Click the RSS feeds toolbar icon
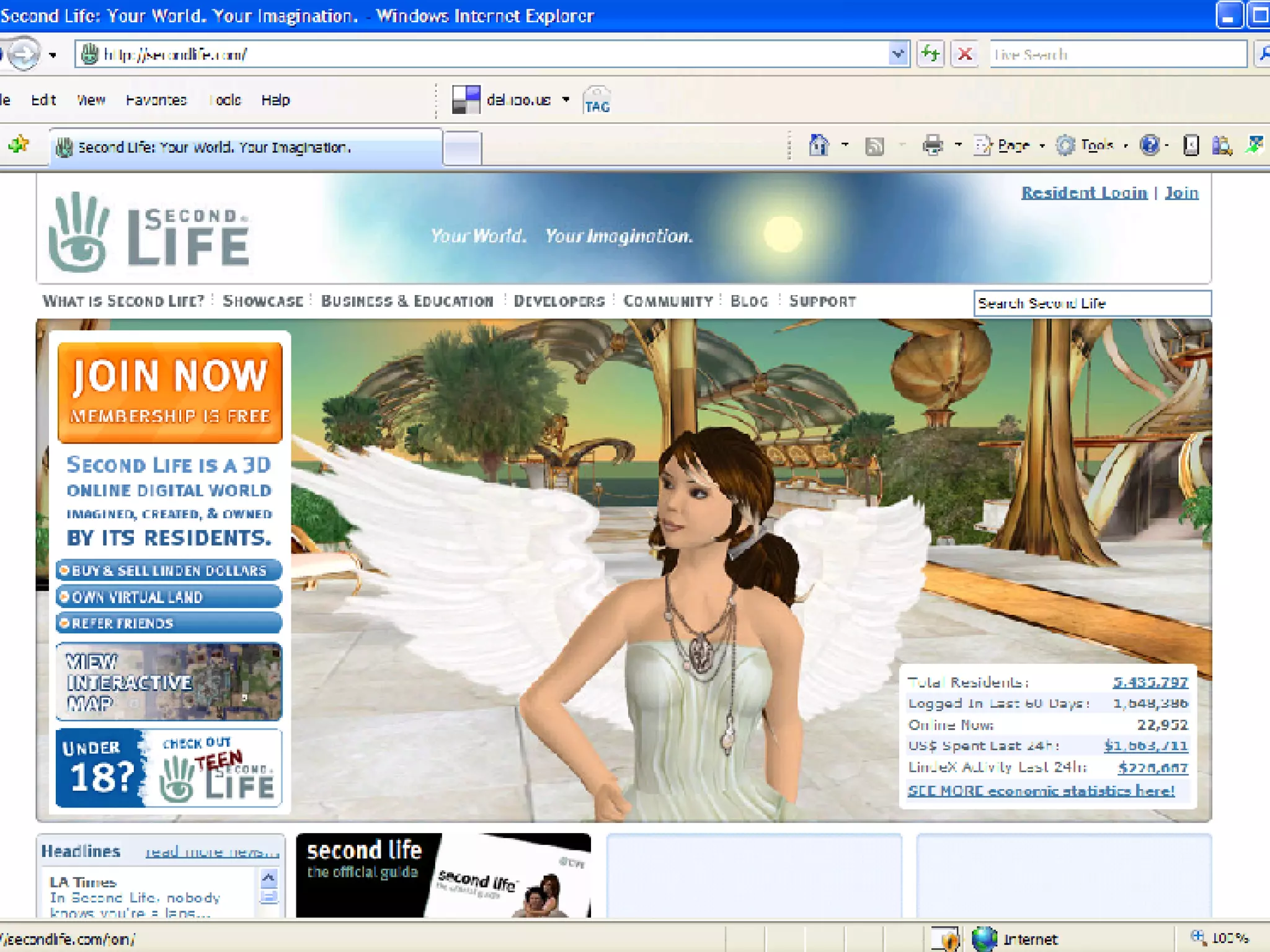The image size is (1270, 952). (874, 146)
